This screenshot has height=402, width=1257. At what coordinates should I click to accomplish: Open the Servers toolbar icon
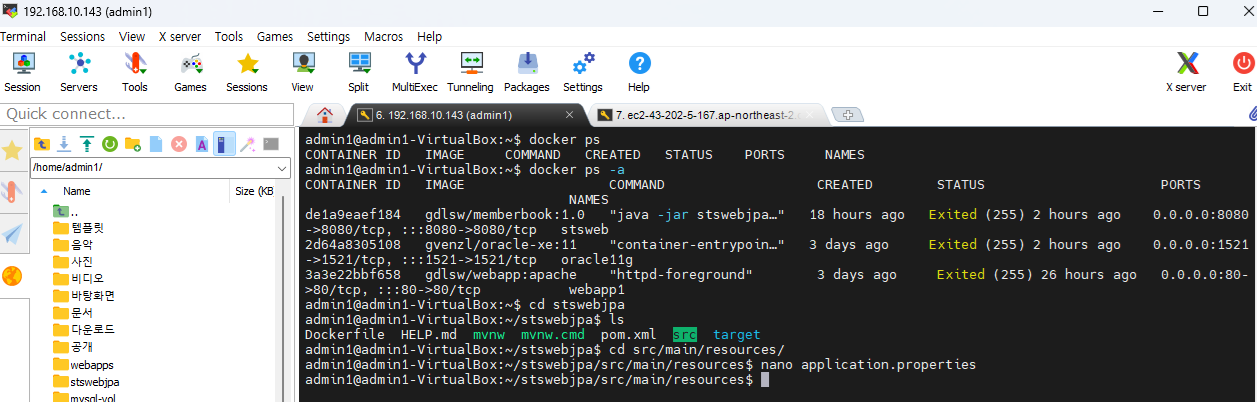(x=78, y=72)
